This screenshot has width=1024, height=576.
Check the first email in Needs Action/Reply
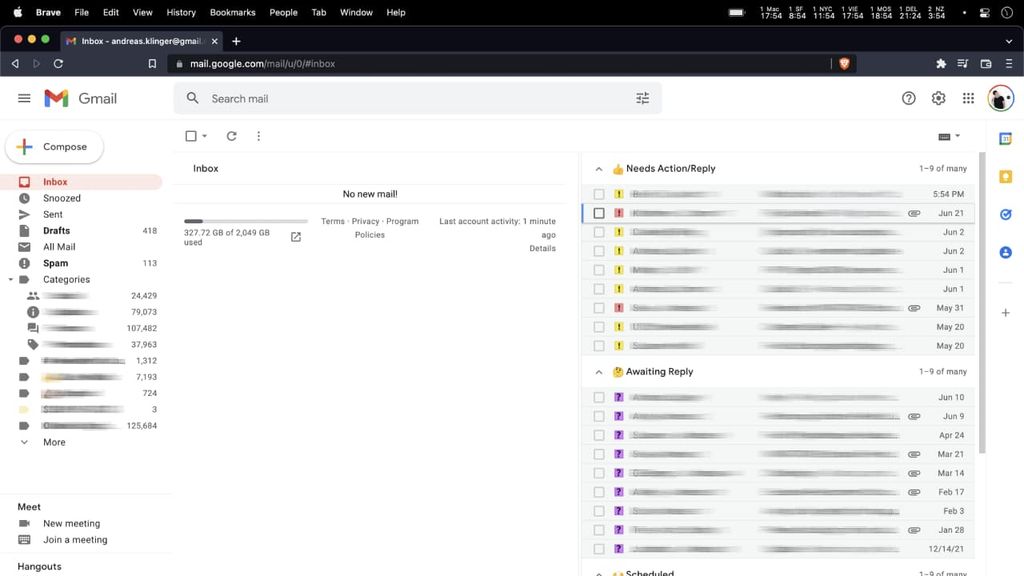click(599, 193)
